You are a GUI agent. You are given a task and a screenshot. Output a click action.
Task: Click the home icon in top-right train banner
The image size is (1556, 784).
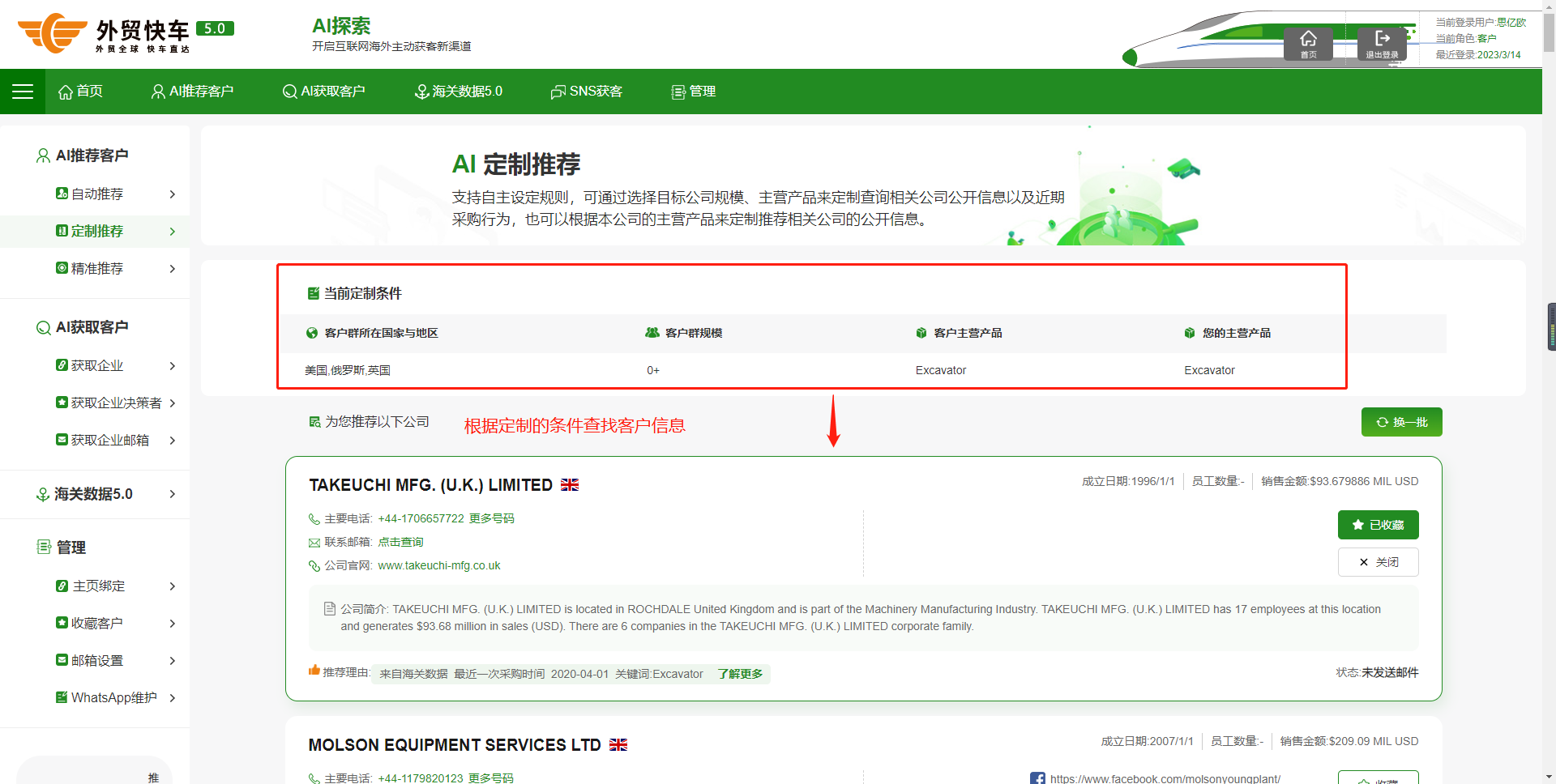click(1308, 43)
